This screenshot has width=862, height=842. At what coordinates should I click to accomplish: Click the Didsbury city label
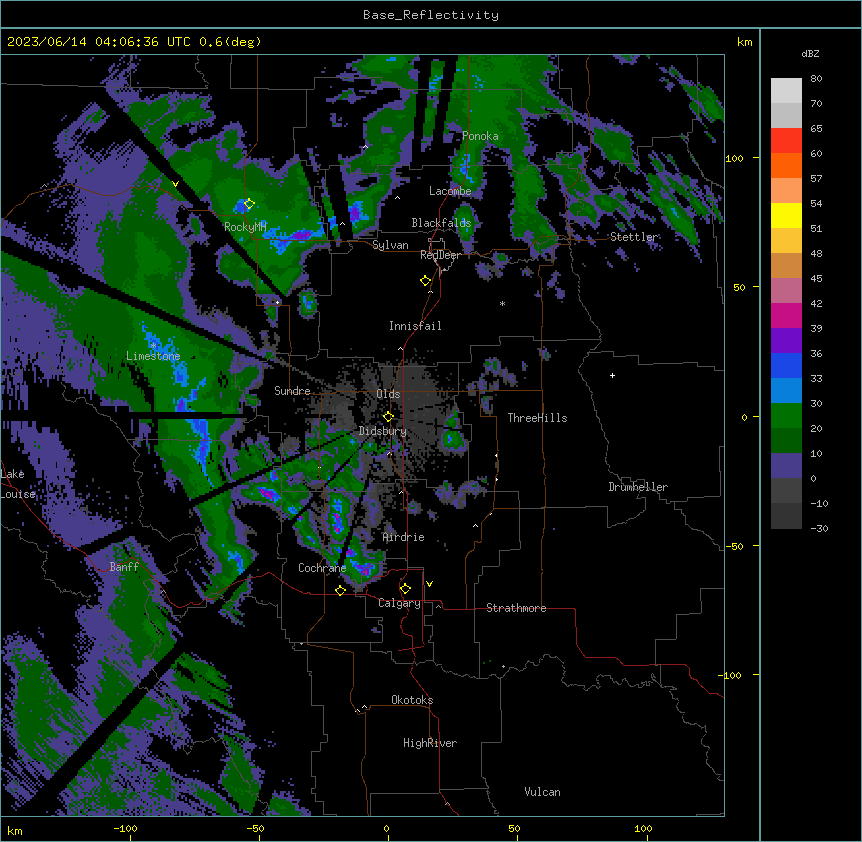point(383,431)
